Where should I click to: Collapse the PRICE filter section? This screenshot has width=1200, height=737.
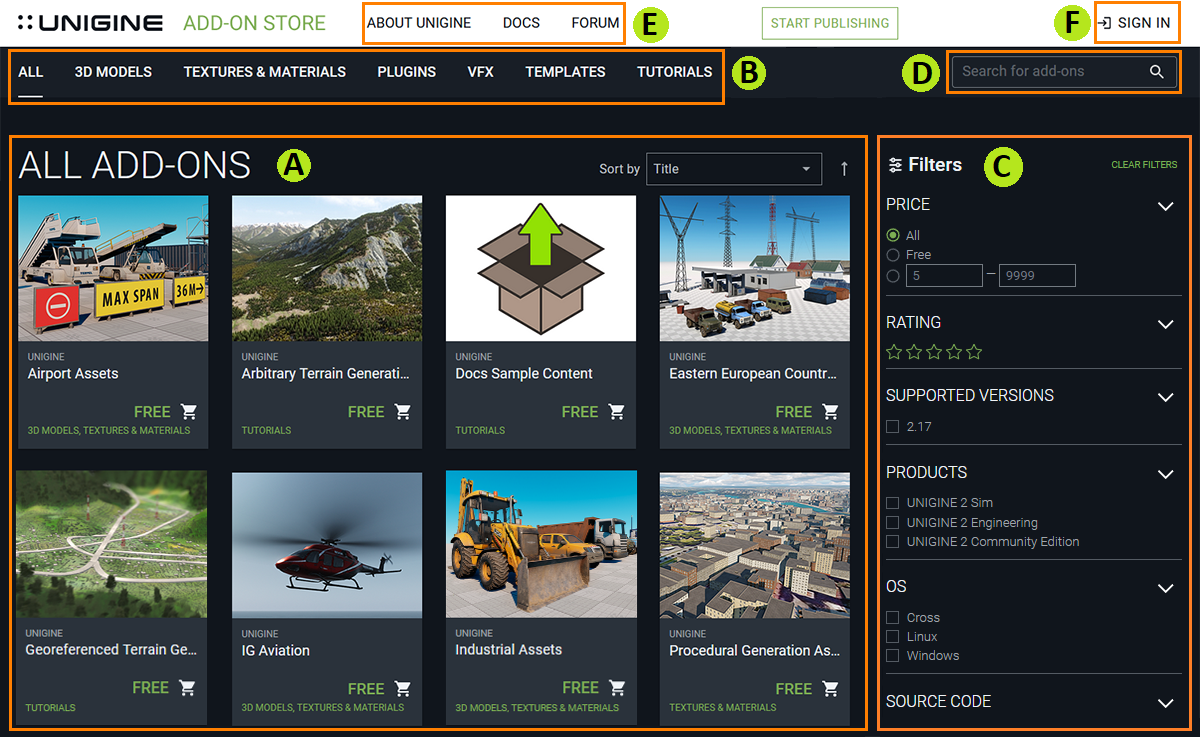click(1165, 206)
